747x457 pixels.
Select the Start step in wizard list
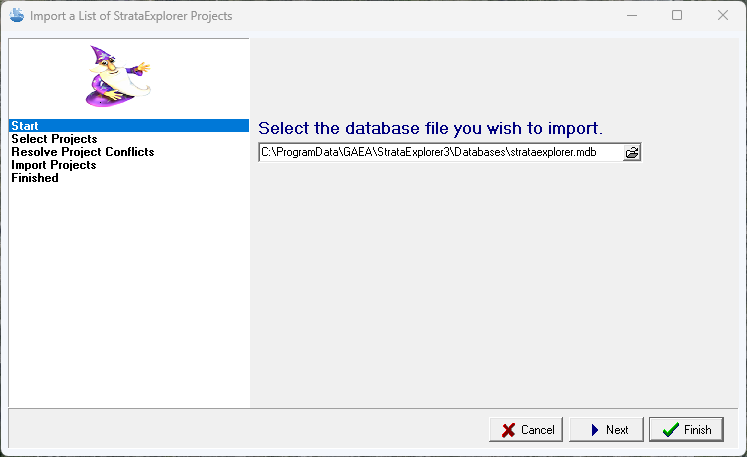coord(25,126)
